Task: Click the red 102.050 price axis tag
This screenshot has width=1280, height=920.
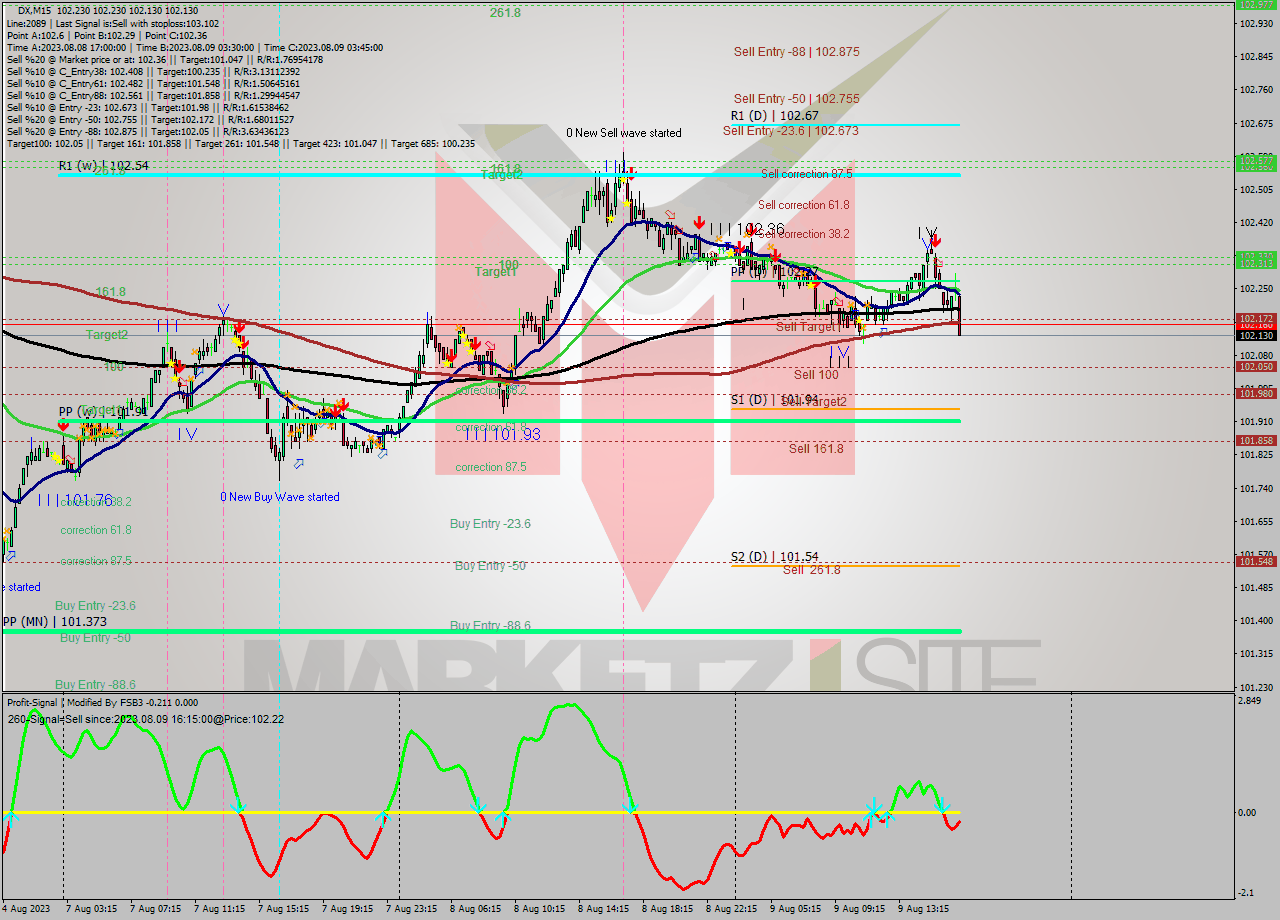Action: (1257, 367)
